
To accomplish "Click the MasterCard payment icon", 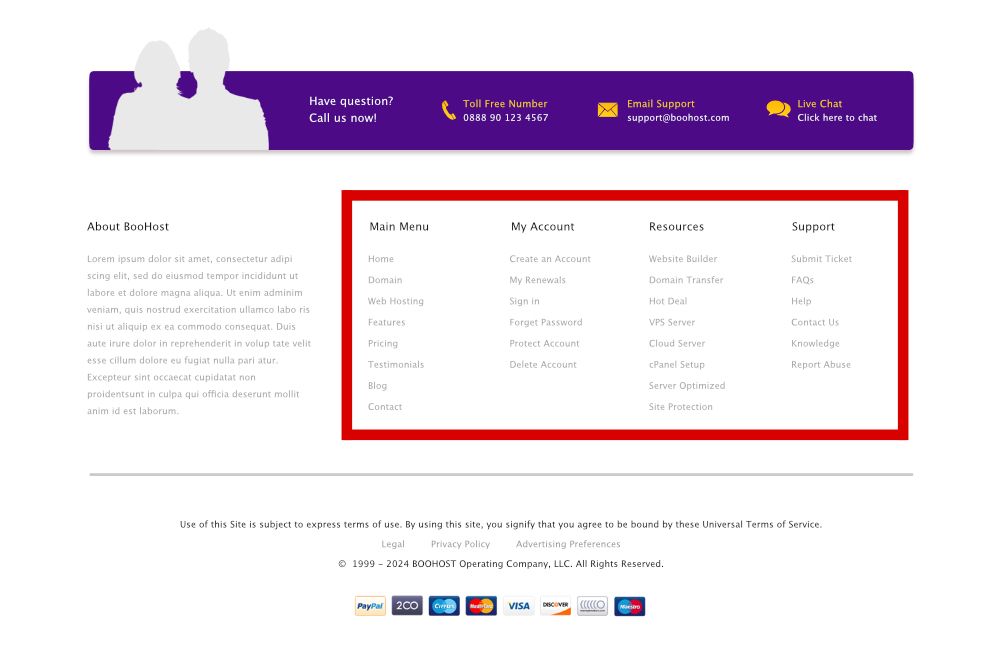I will (x=481, y=606).
